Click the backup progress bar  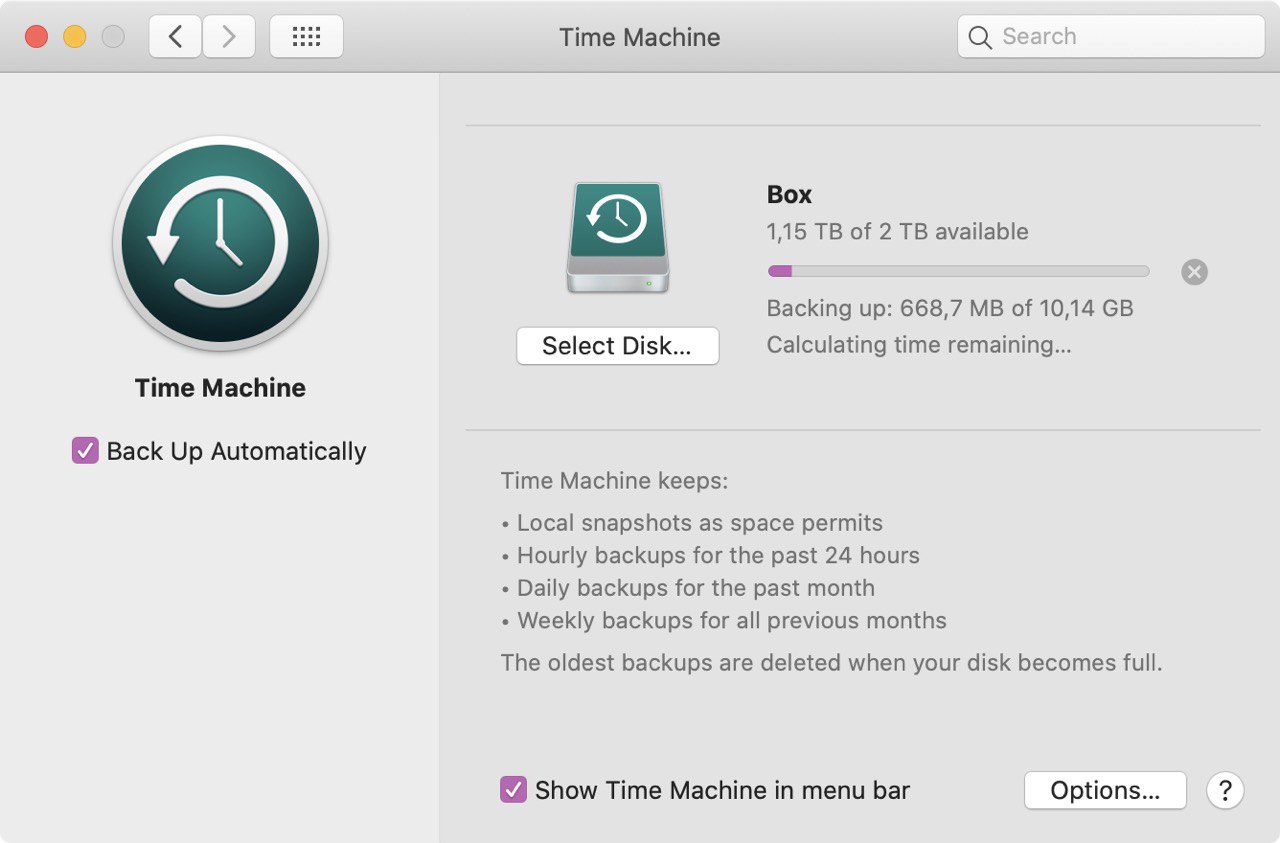pyautogui.click(x=958, y=271)
